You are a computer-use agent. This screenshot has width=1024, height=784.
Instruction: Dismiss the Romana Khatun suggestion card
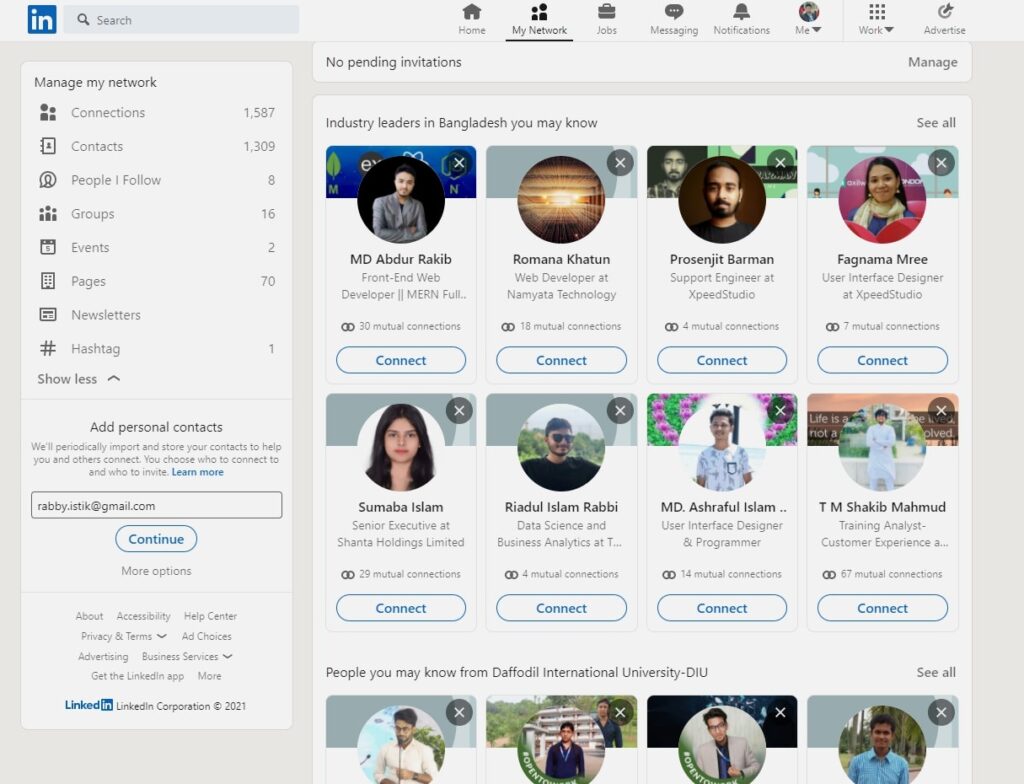620,163
